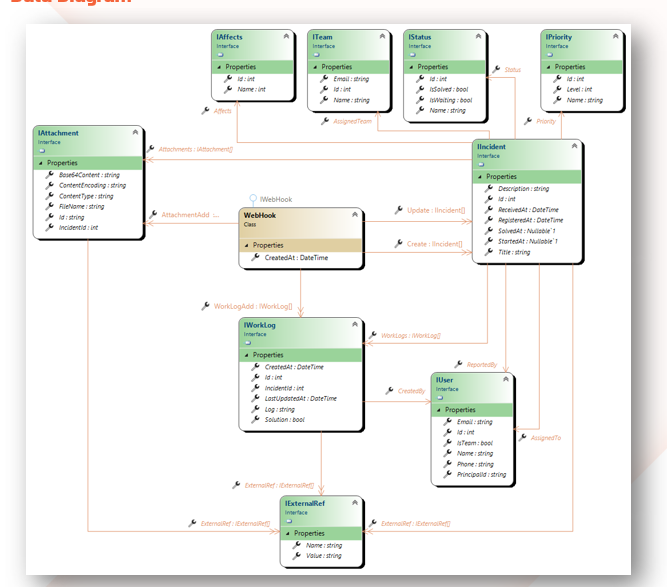667x587 pixels.
Task: Click the IWebHook lollipop interface icon
Action: (253, 199)
